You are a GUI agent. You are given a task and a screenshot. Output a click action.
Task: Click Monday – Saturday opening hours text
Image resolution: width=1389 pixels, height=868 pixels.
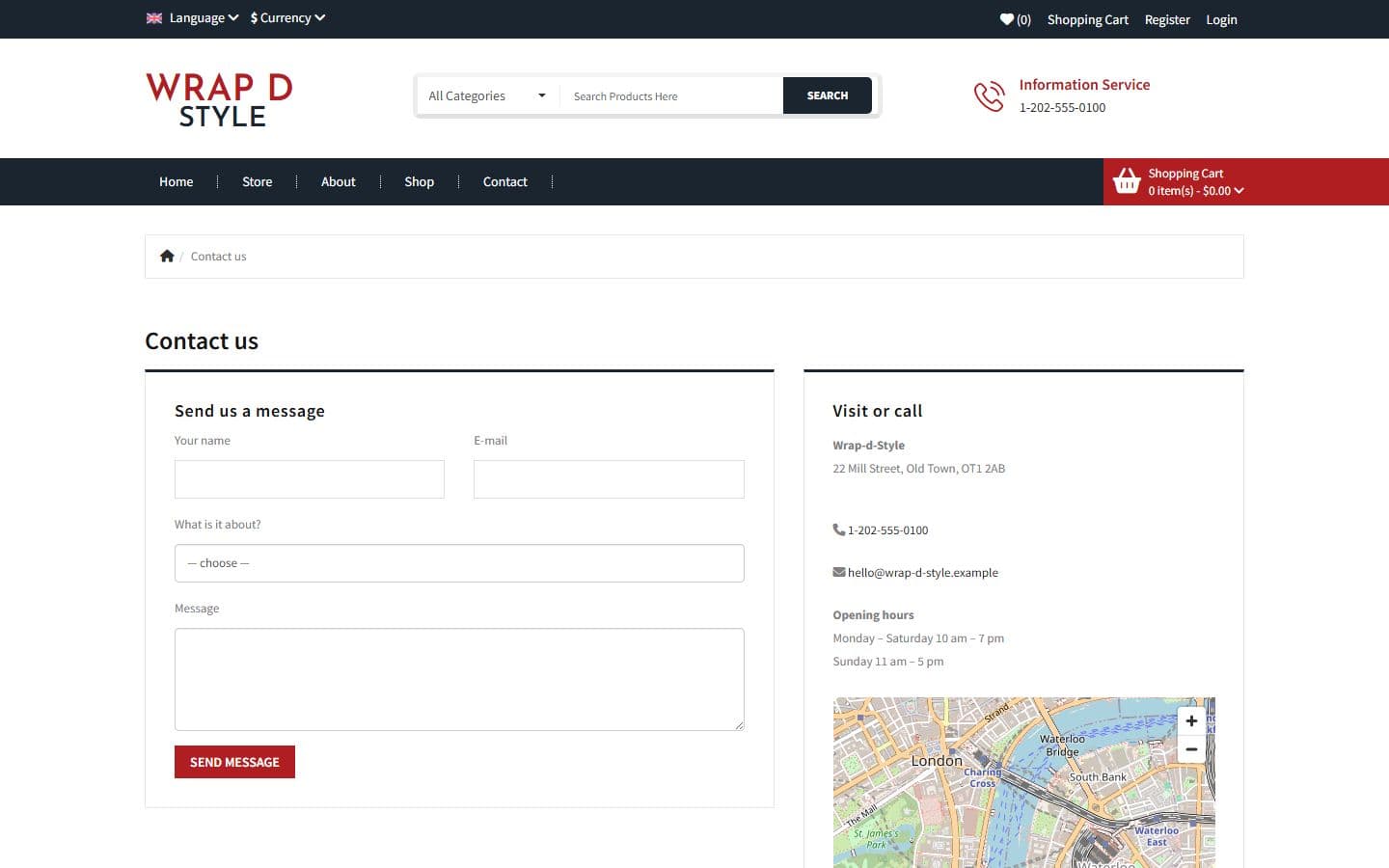[x=918, y=638]
